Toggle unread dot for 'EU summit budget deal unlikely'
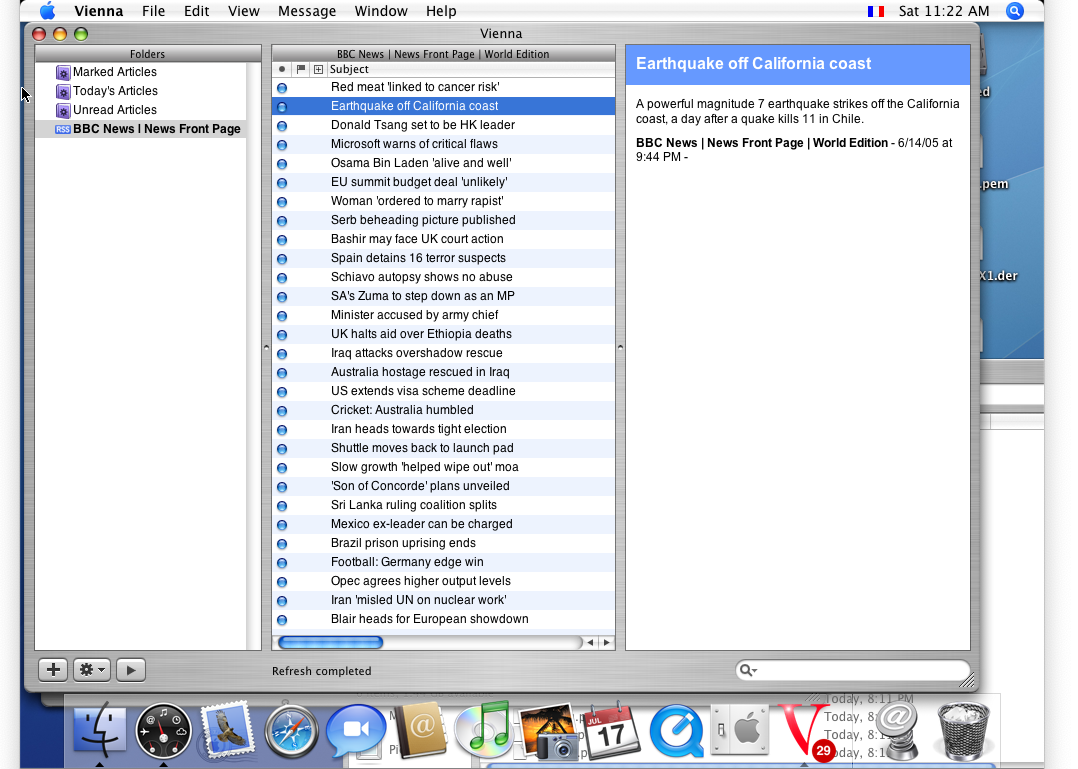Image resolution: width=1078 pixels, height=769 pixels. point(282,183)
